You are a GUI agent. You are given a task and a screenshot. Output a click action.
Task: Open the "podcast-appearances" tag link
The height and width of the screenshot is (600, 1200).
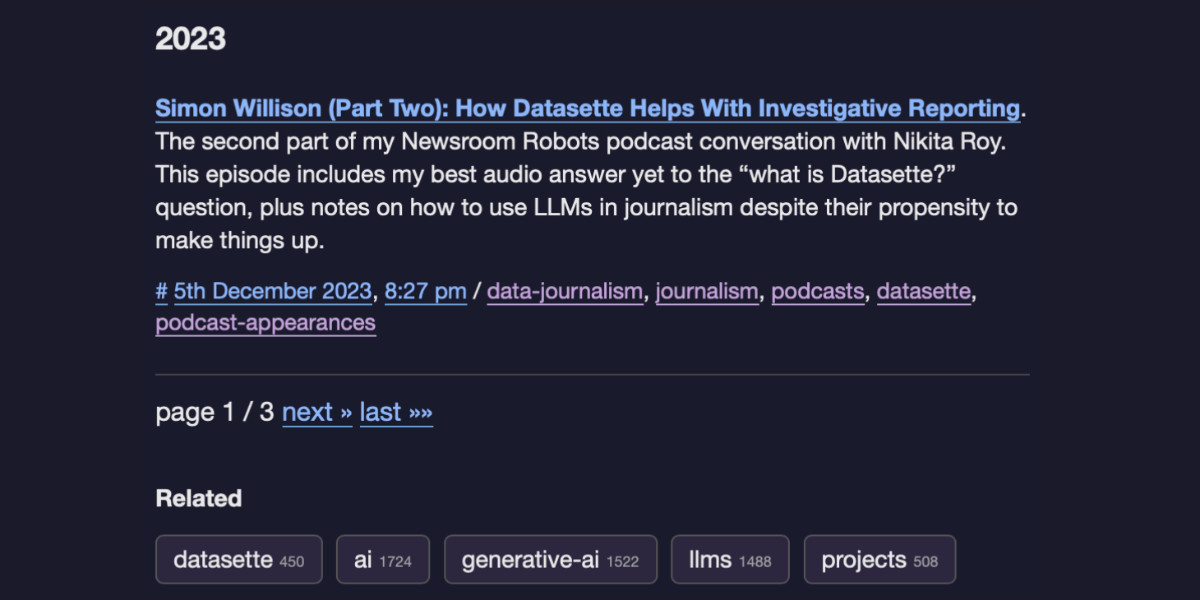[x=265, y=323]
